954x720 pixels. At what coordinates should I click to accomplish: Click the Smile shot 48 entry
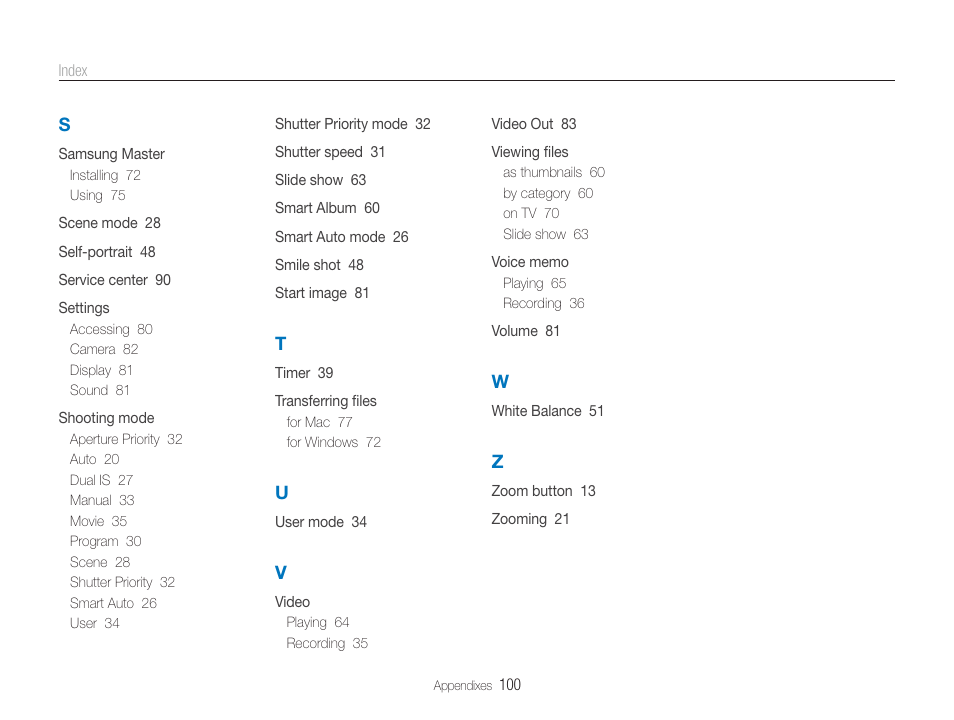(x=319, y=265)
